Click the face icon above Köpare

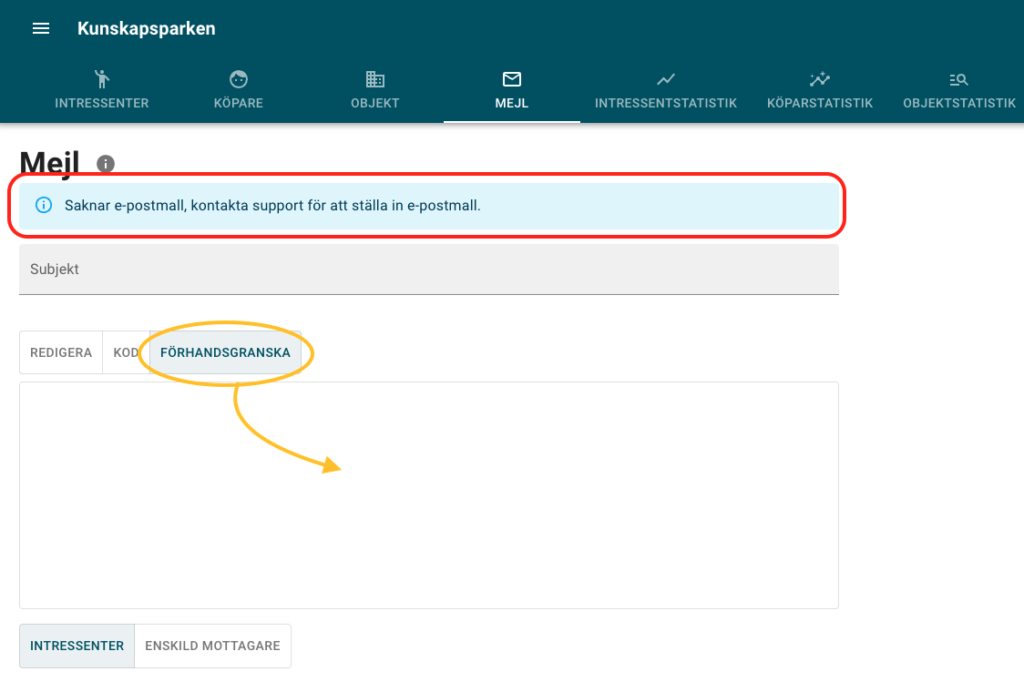(x=238, y=80)
